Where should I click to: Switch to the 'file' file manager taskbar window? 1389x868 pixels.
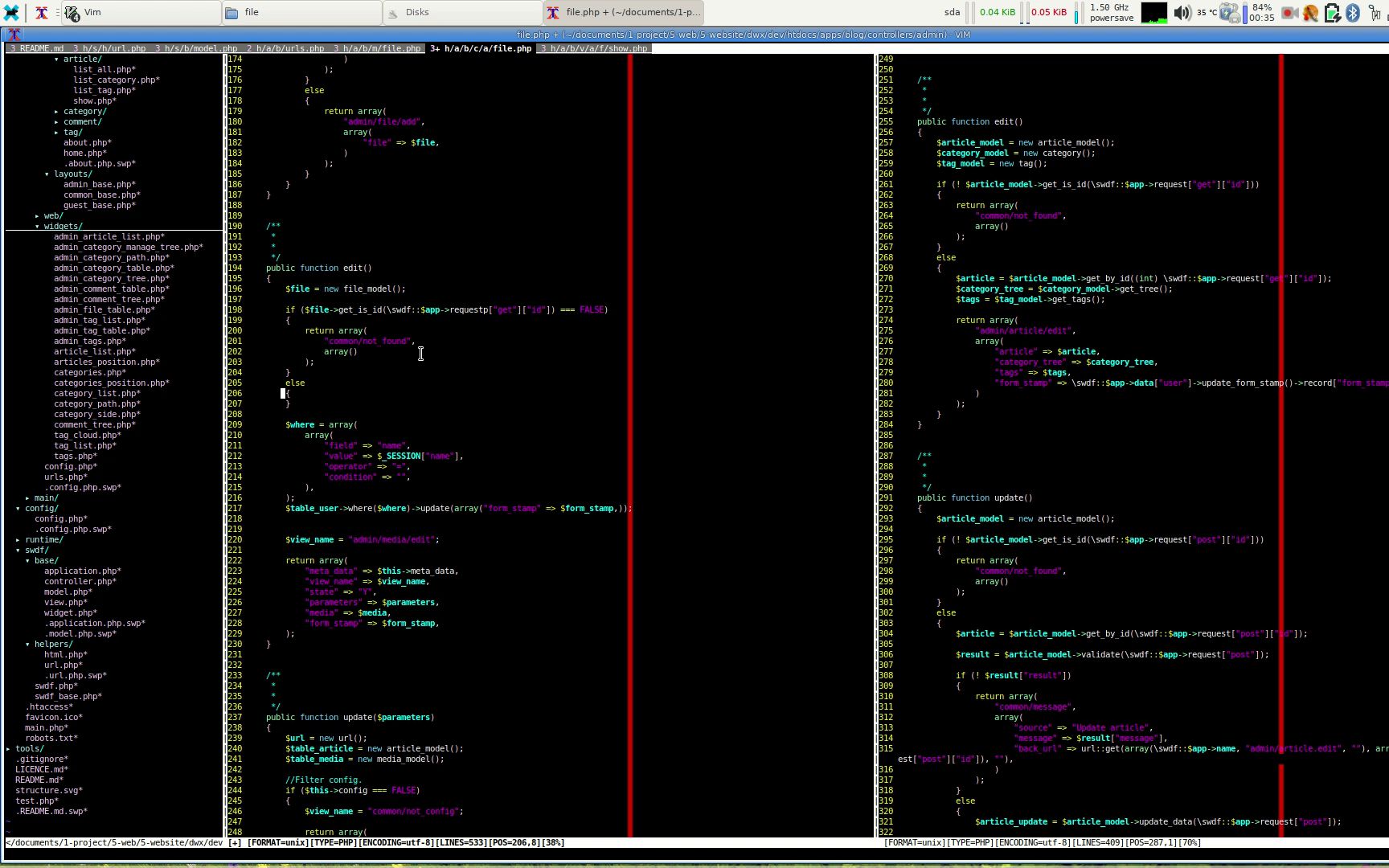pos(302,12)
